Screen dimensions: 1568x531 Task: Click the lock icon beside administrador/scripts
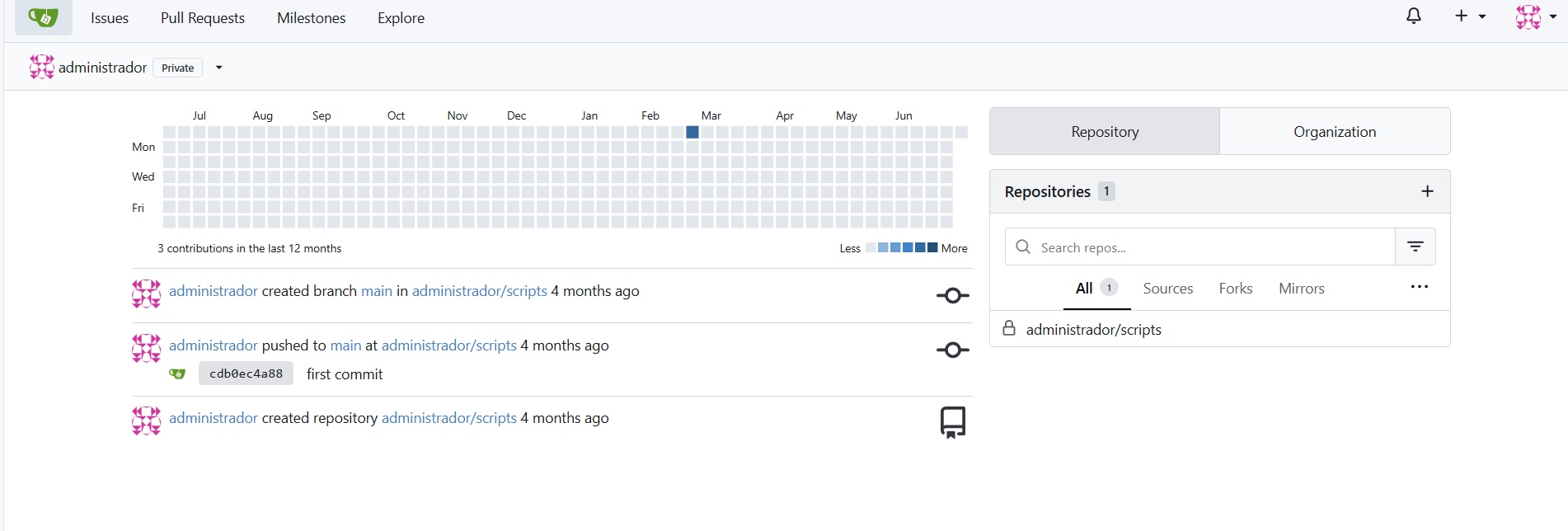(1009, 328)
